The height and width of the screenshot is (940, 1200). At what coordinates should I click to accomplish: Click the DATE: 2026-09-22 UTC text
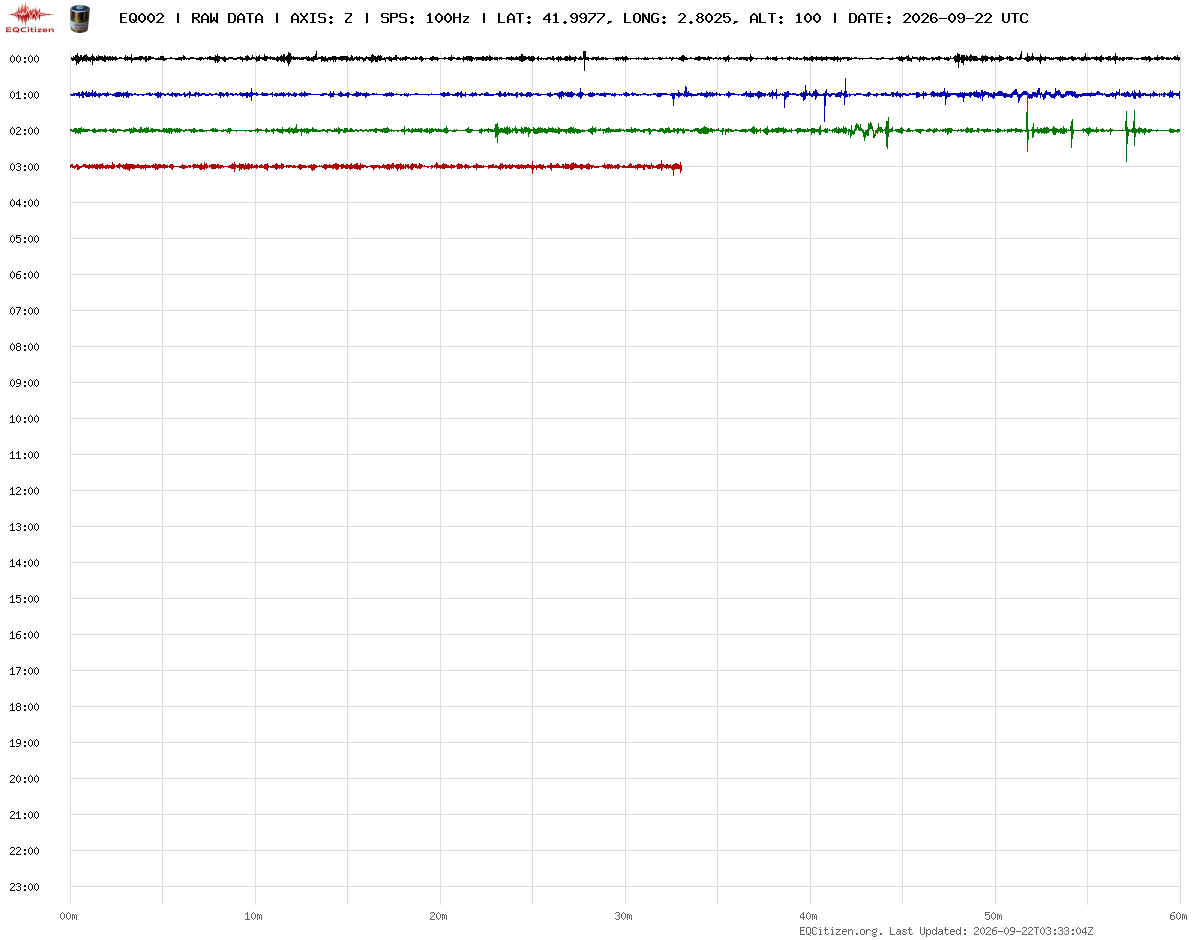pyautogui.click(x=938, y=18)
